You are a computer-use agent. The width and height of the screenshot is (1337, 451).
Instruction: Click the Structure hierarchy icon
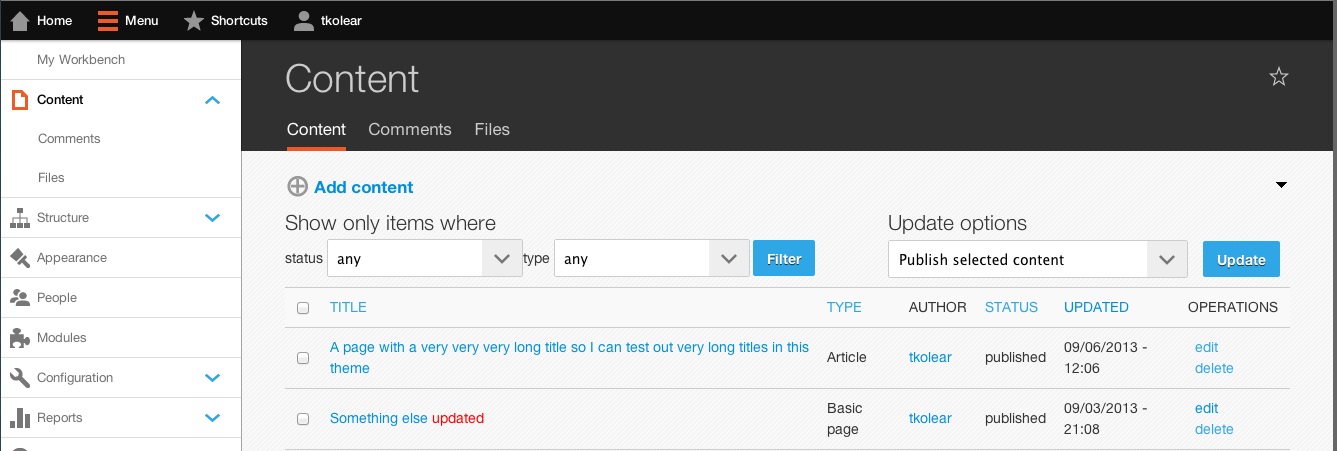(x=19, y=218)
